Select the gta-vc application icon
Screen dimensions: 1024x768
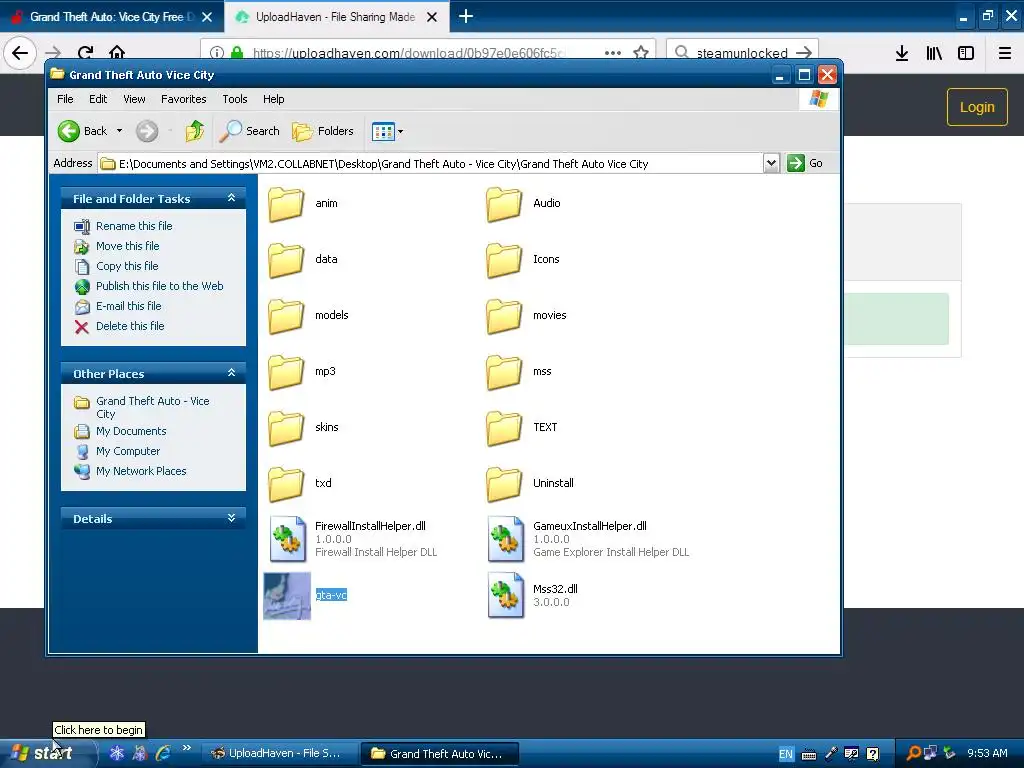click(x=287, y=596)
